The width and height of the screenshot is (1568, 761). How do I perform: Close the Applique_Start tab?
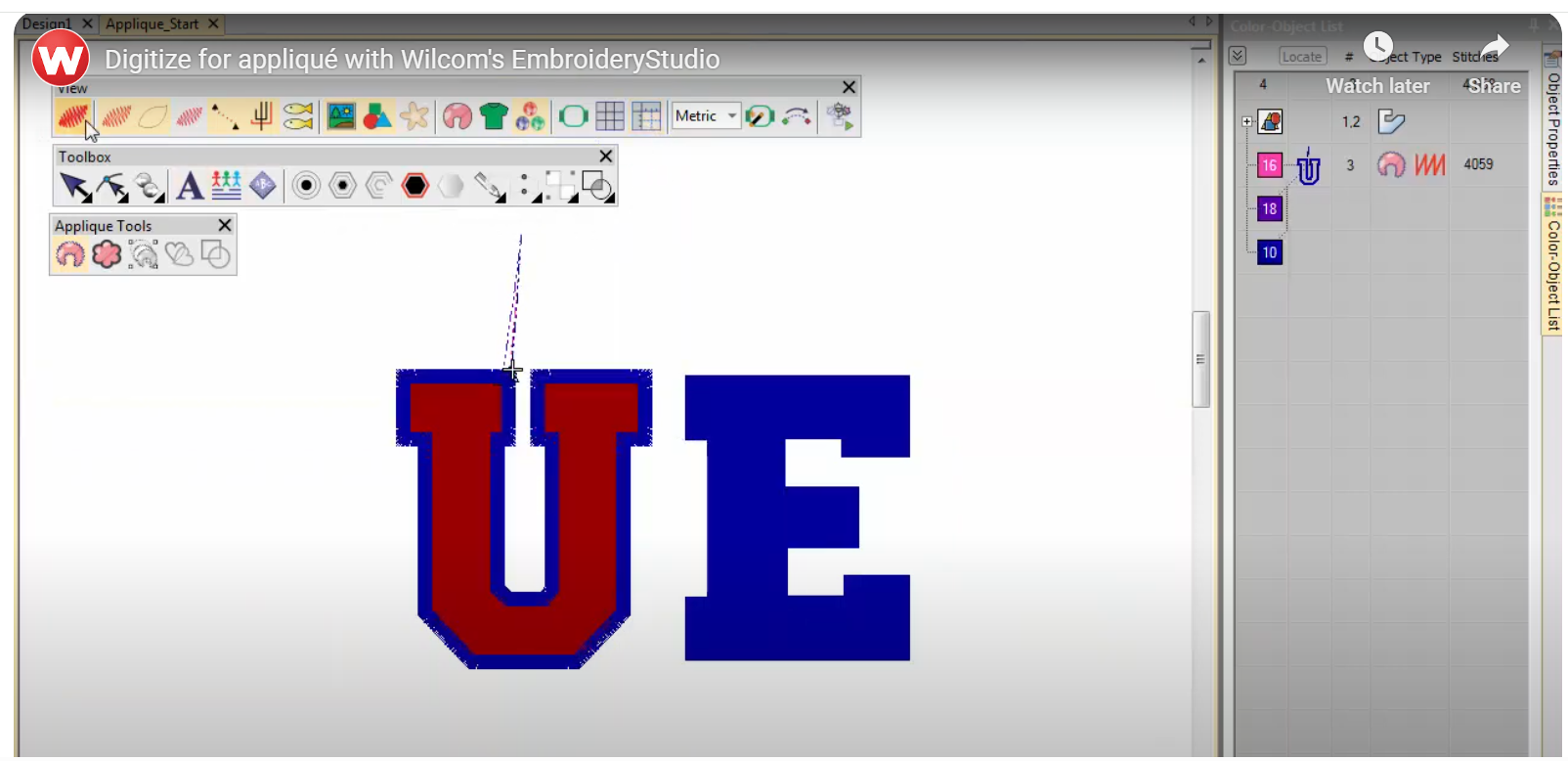[x=213, y=23]
